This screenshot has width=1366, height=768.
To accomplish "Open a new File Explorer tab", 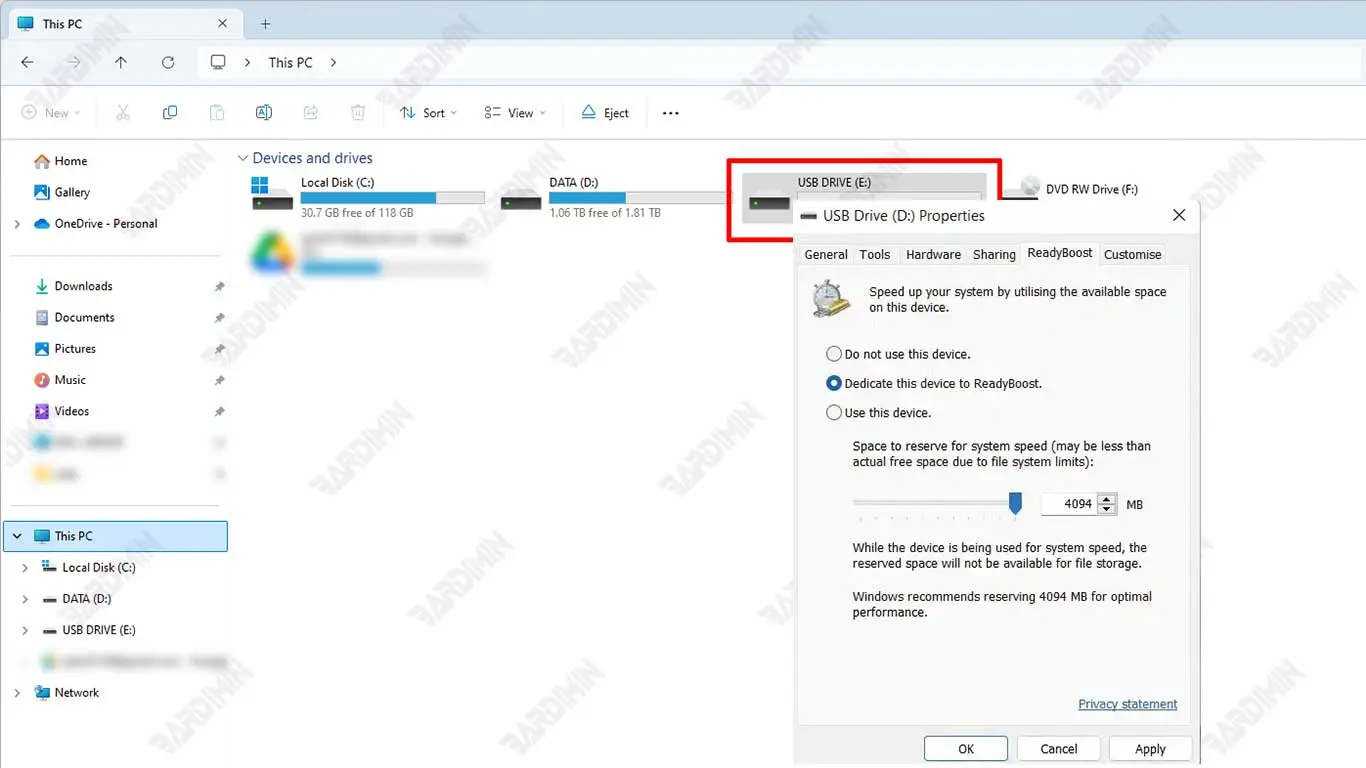I will click(265, 24).
